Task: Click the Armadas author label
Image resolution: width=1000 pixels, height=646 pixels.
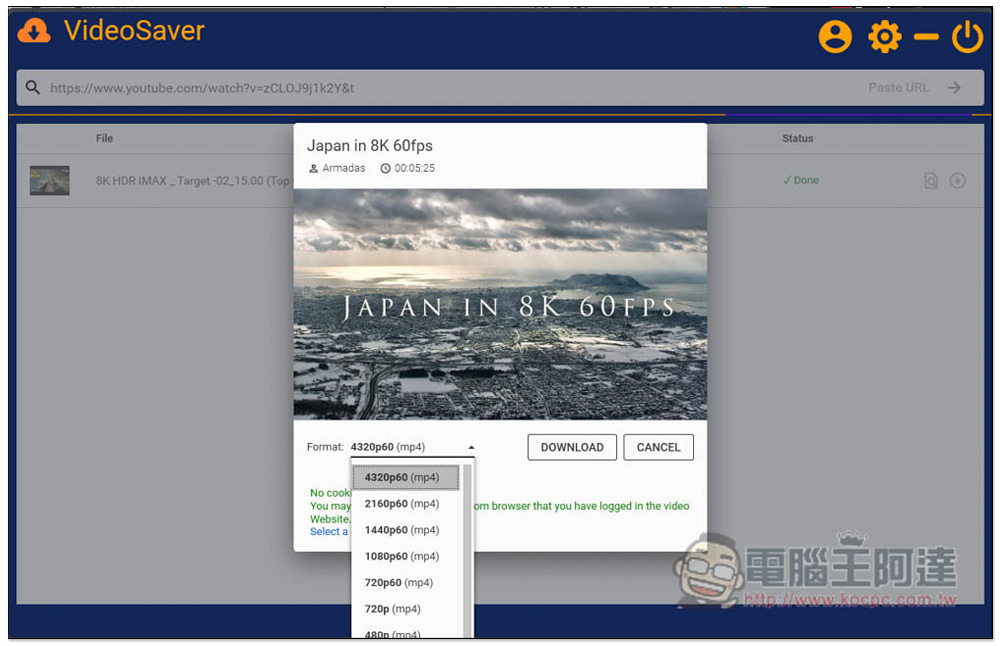Action: tap(337, 168)
